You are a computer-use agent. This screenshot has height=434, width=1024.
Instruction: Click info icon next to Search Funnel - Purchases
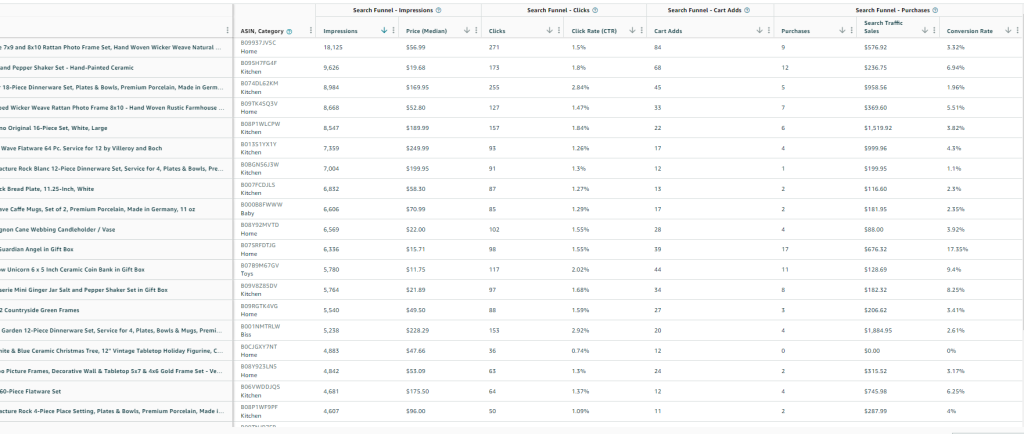point(933,10)
